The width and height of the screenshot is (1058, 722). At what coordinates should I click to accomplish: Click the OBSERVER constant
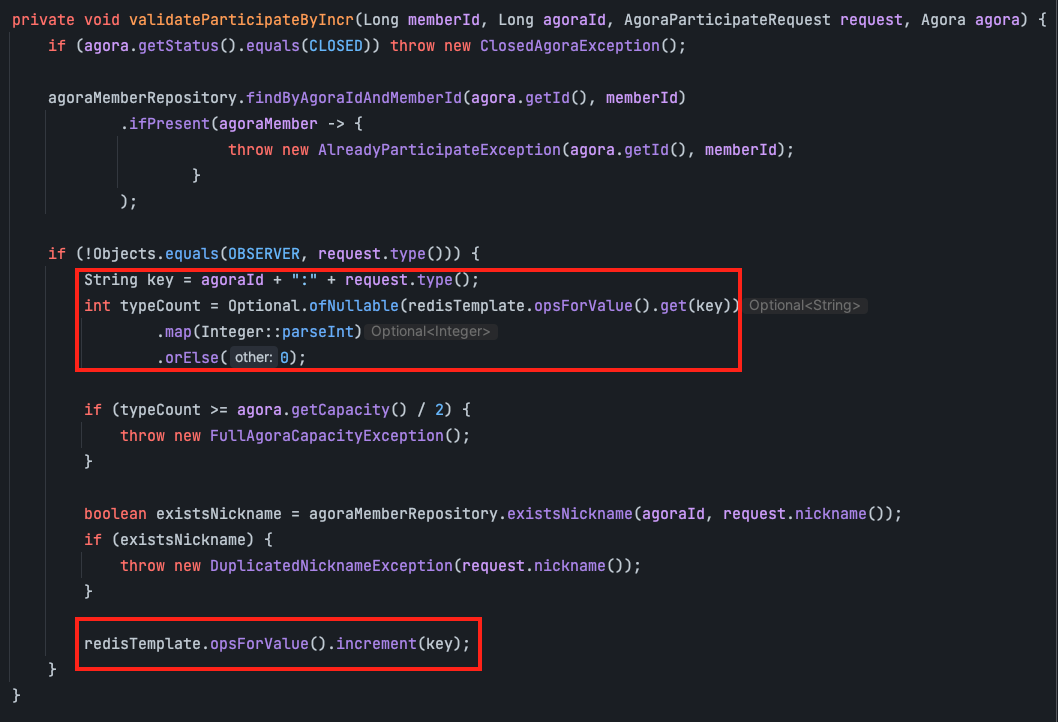click(x=269, y=254)
